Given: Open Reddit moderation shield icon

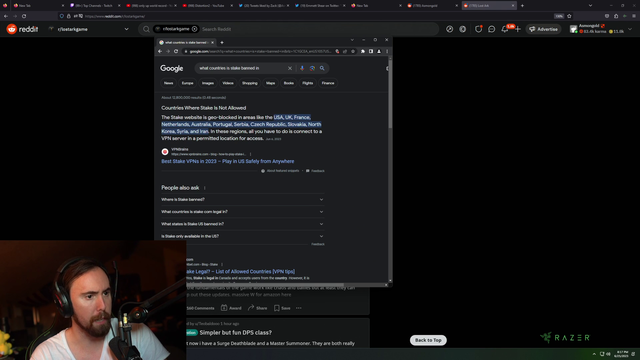Looking at the screenshot, I should coord(478,29).
